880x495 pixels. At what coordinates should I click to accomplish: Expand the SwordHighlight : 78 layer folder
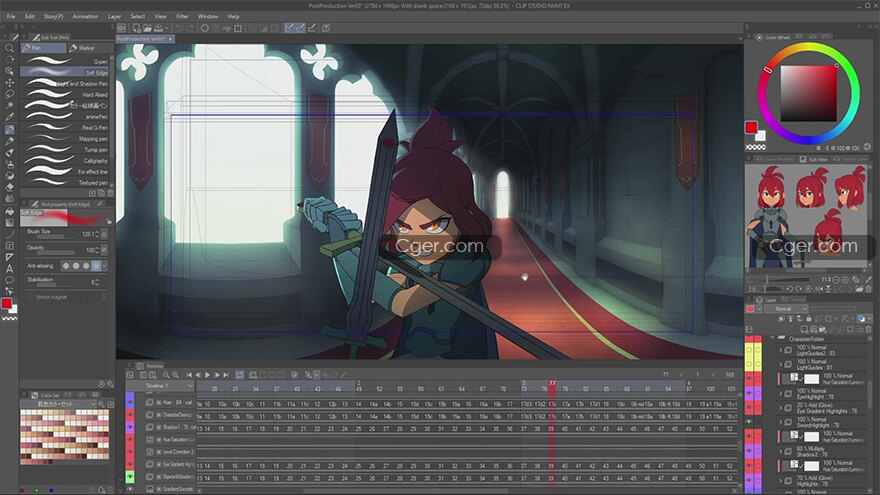click(780, 423)
